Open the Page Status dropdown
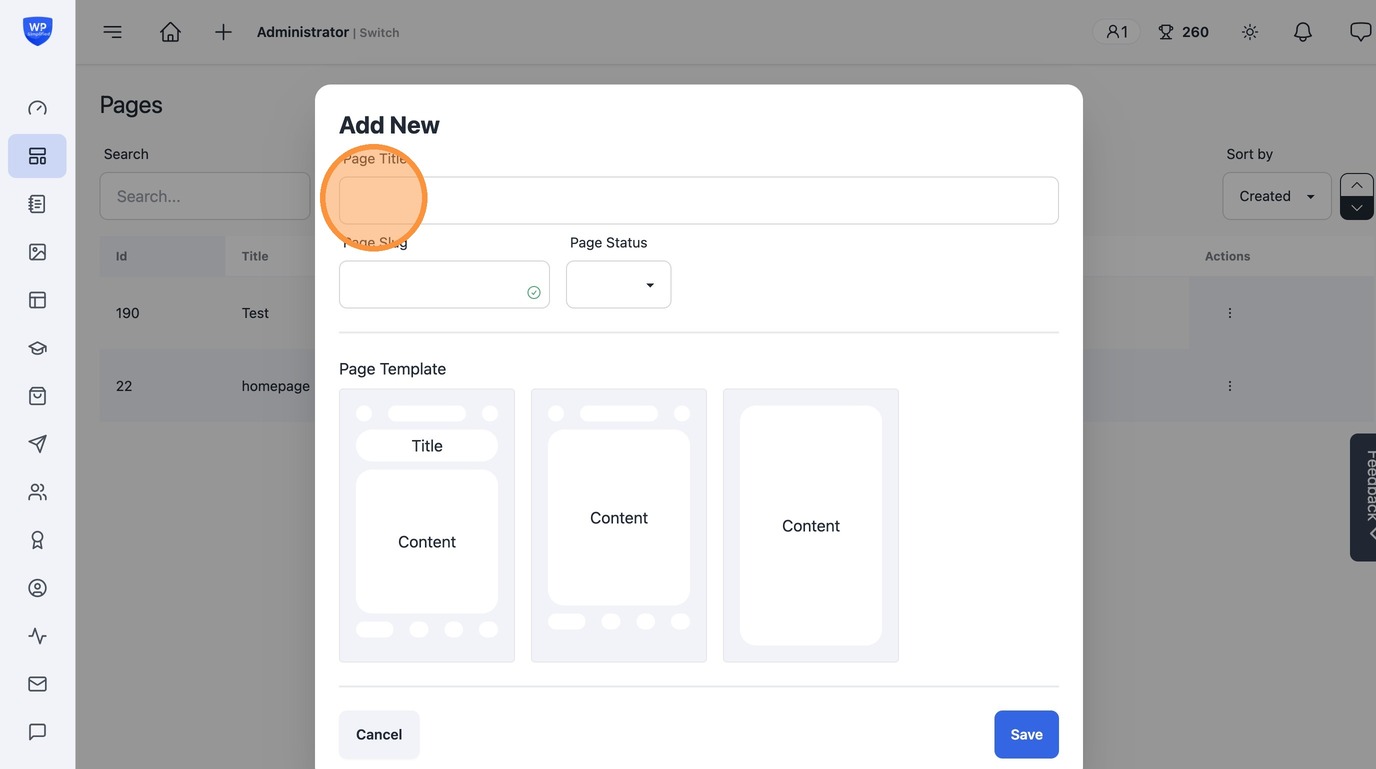This screenshot has width=1376, height=769. (x=618, y=285)
